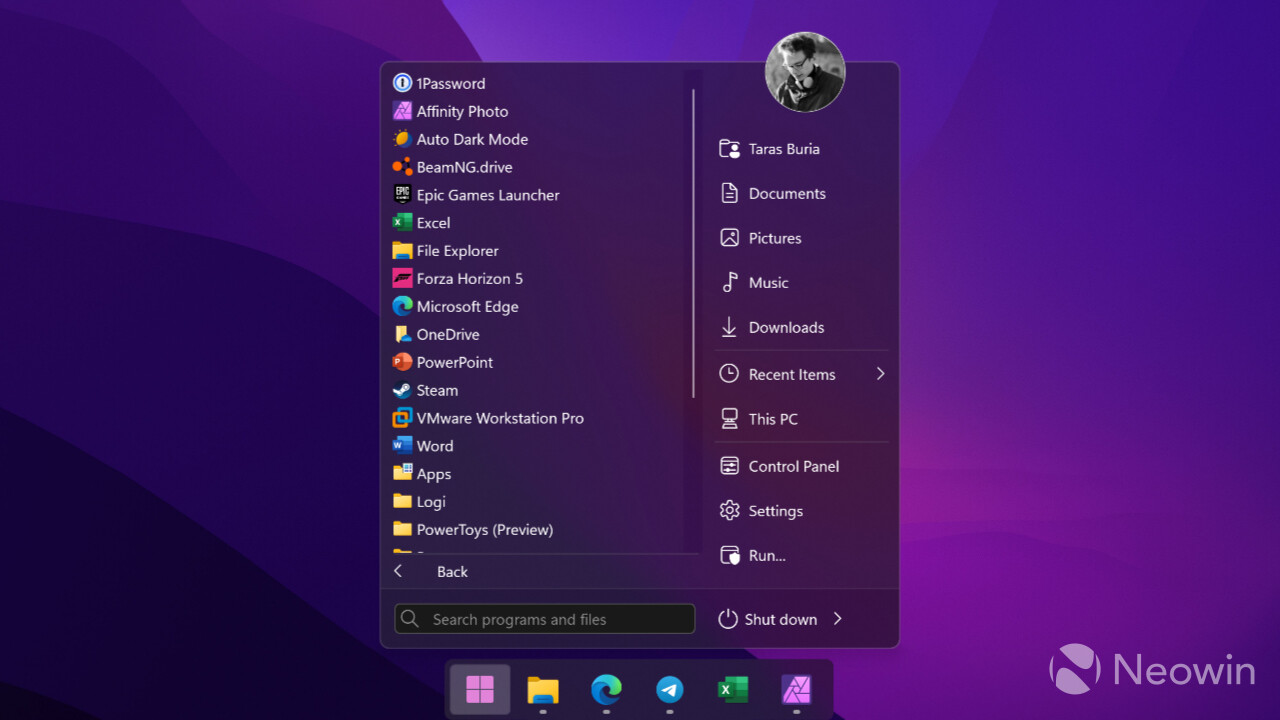Click the Microsoft Edge list icon
1280x720 pixels.
pos(402,307)
